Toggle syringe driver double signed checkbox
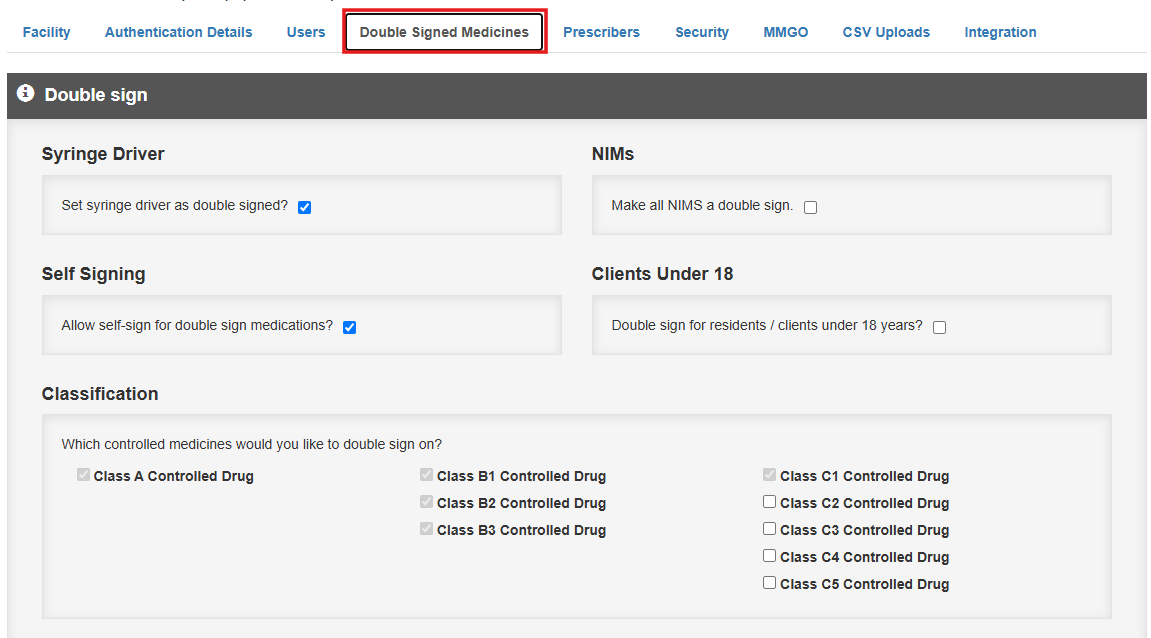1151x638 pixels. (x=305, y=207)
